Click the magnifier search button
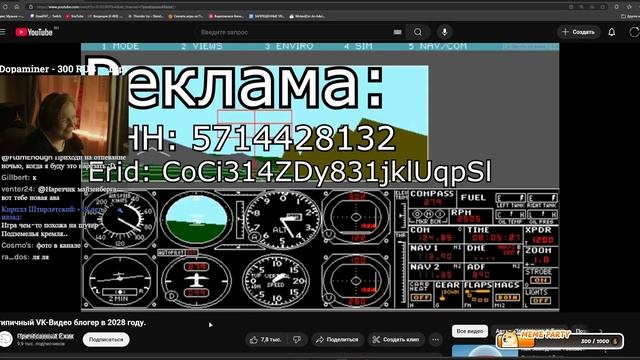This screenshot has width=640, height=360. pyautogui.click(x=418, y=32)
